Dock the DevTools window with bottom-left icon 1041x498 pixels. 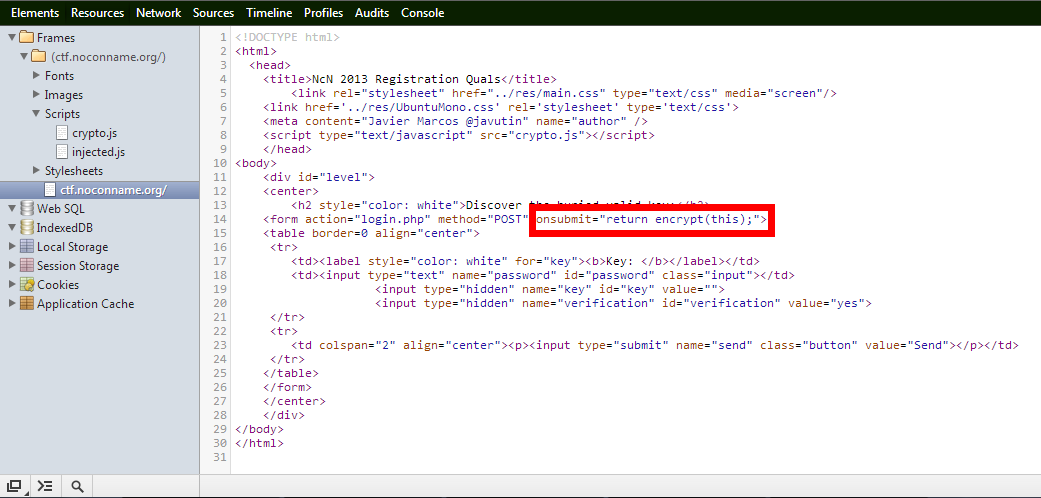pyautogui.click(x=15, y=486)
